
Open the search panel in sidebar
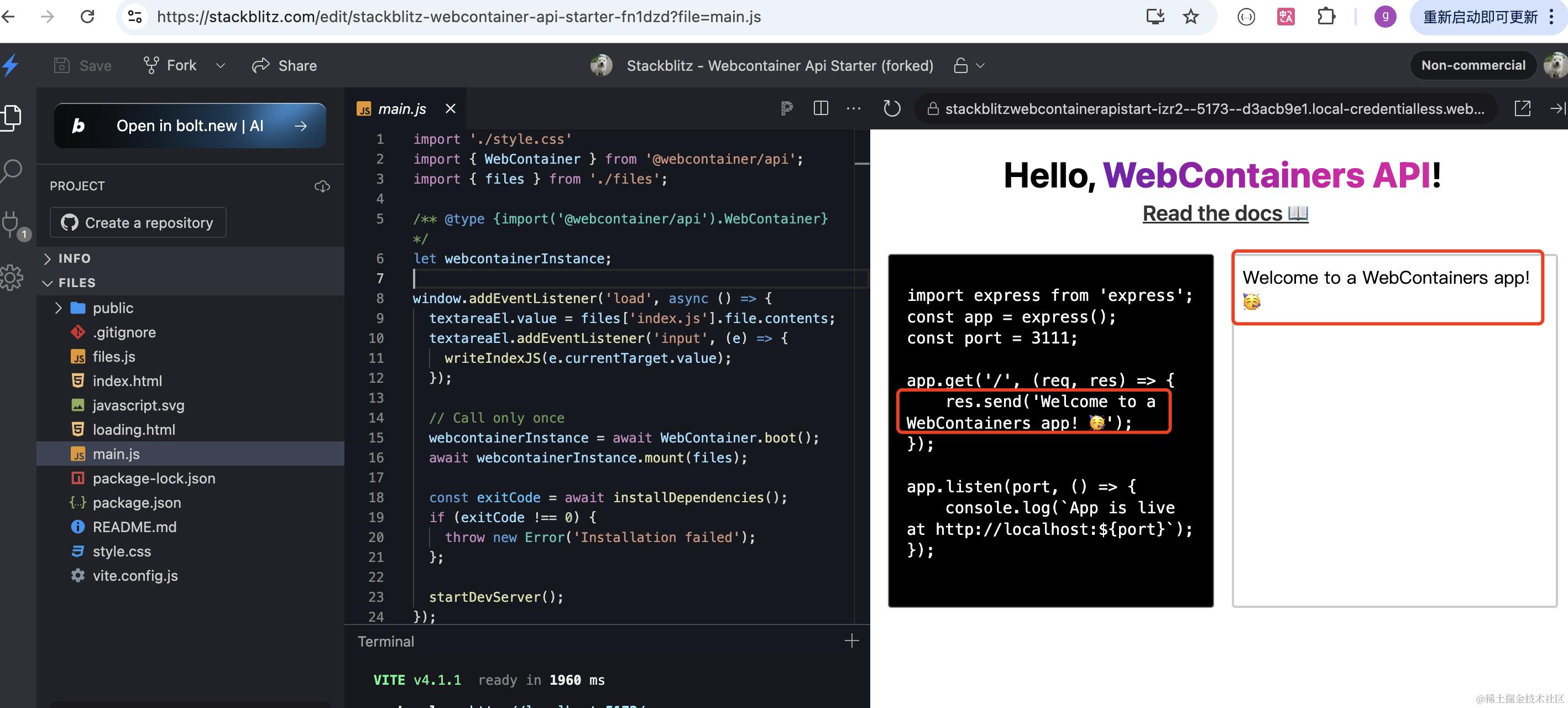pyautogui.click(x=12, y=171)
